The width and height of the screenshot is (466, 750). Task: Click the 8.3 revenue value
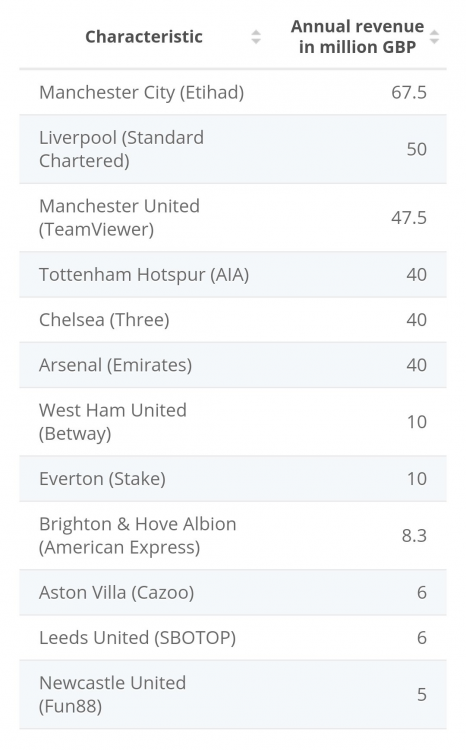click(x=414, y=536)
